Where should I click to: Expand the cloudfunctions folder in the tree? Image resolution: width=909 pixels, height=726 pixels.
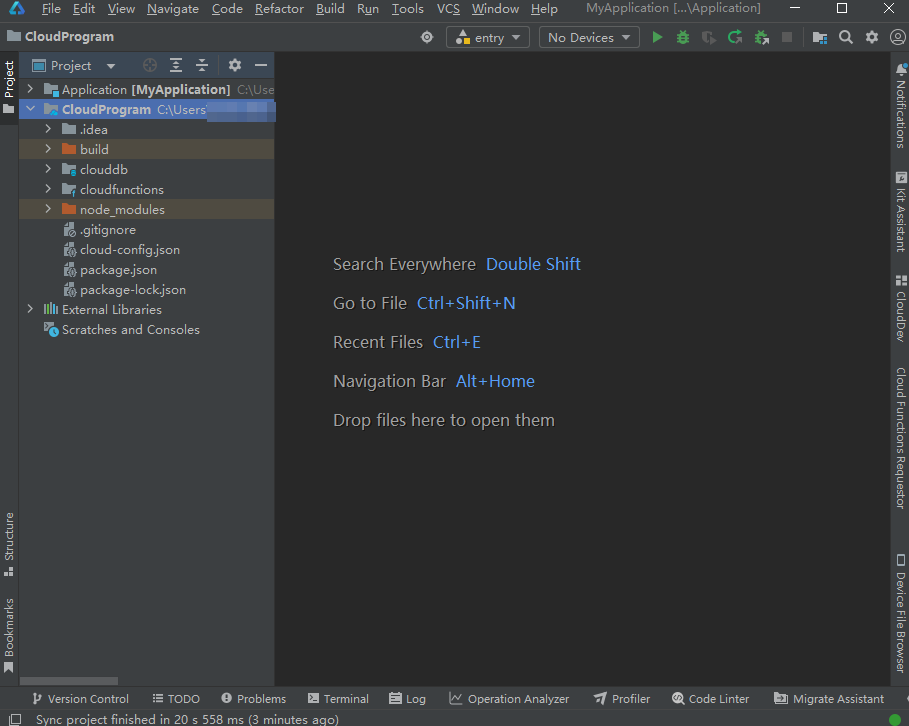[47, 189]
